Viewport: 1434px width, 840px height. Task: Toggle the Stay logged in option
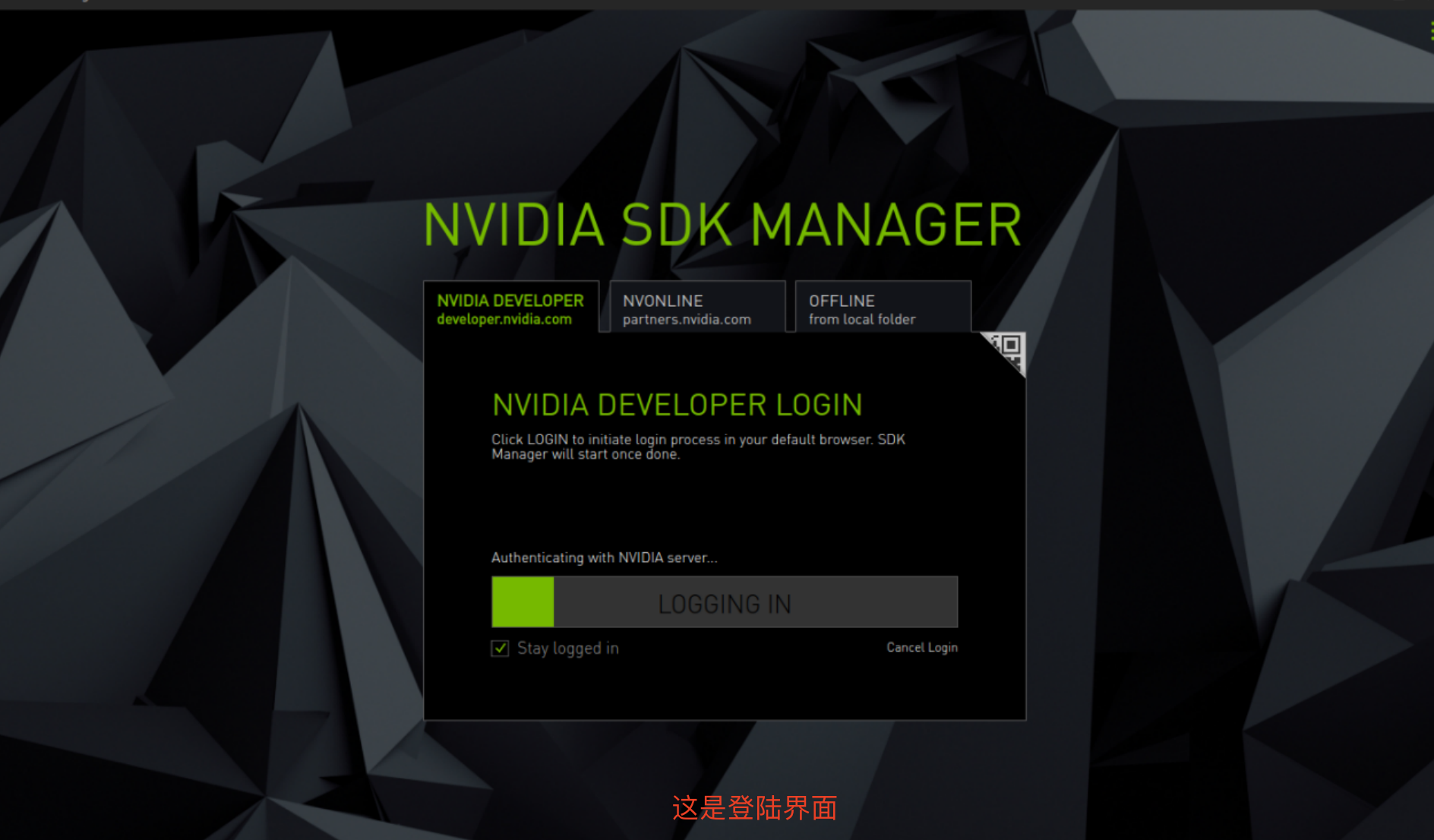pyautogui.click(x=500, y=648)
